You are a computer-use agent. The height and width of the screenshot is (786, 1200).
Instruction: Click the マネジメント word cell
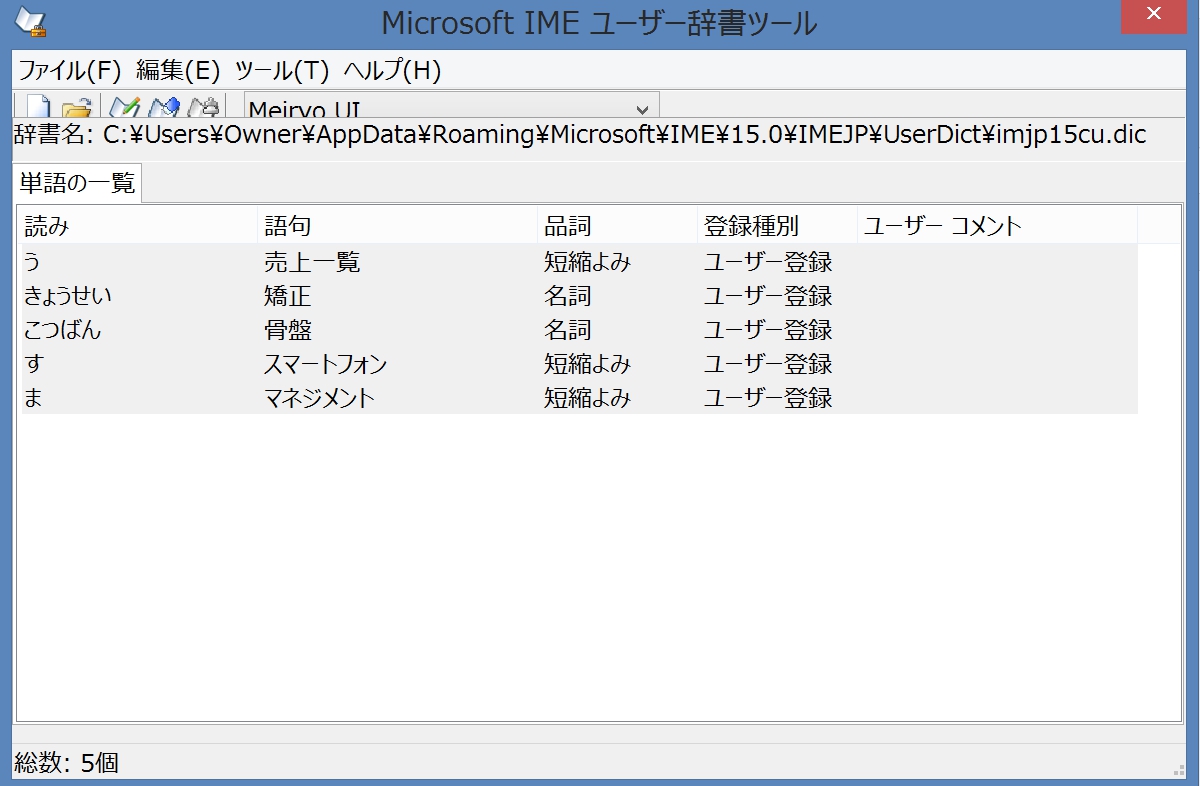(319, 398)
